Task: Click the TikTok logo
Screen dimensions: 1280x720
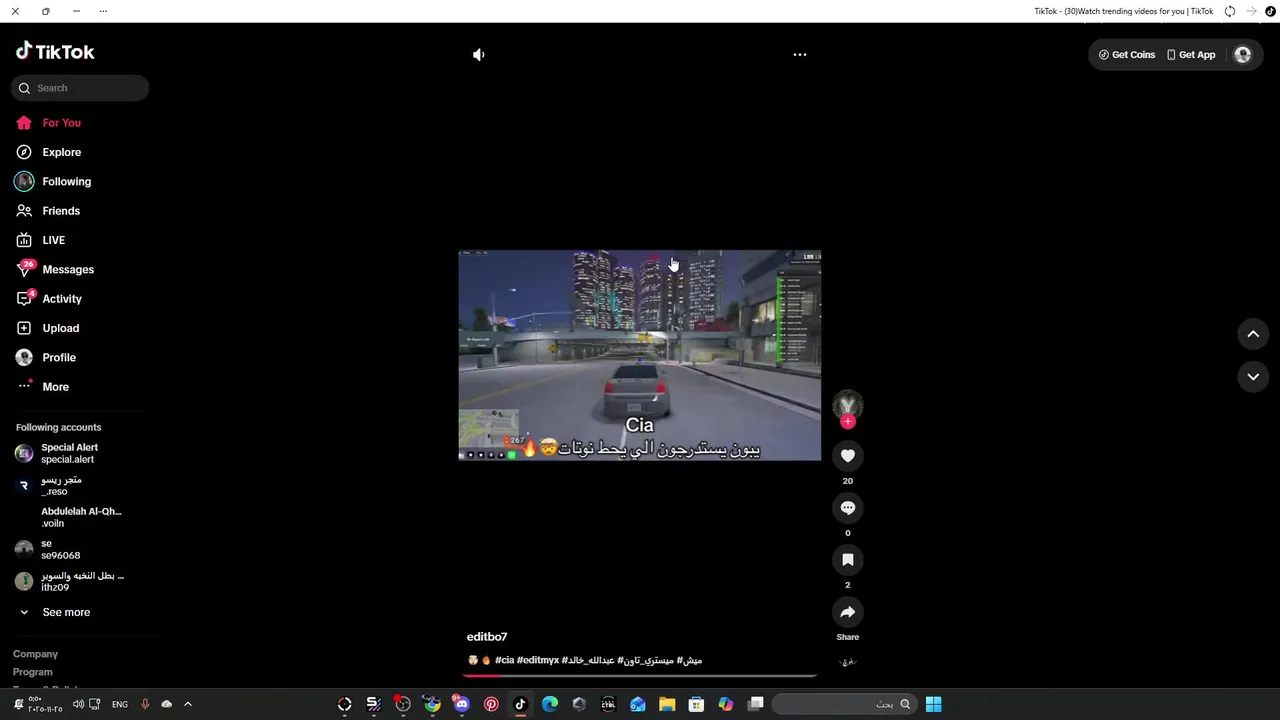Action: click(x=55, y=52)
